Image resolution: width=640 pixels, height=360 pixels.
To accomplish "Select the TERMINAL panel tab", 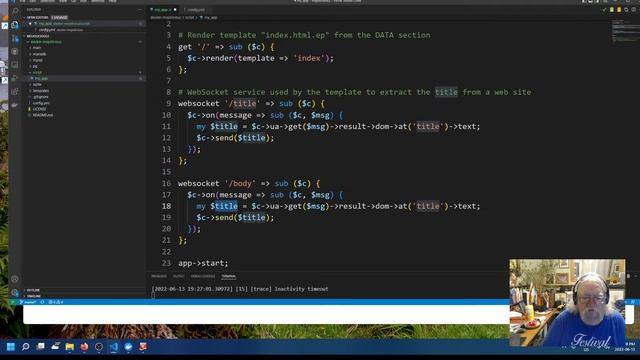I will [x=229, y=276].
